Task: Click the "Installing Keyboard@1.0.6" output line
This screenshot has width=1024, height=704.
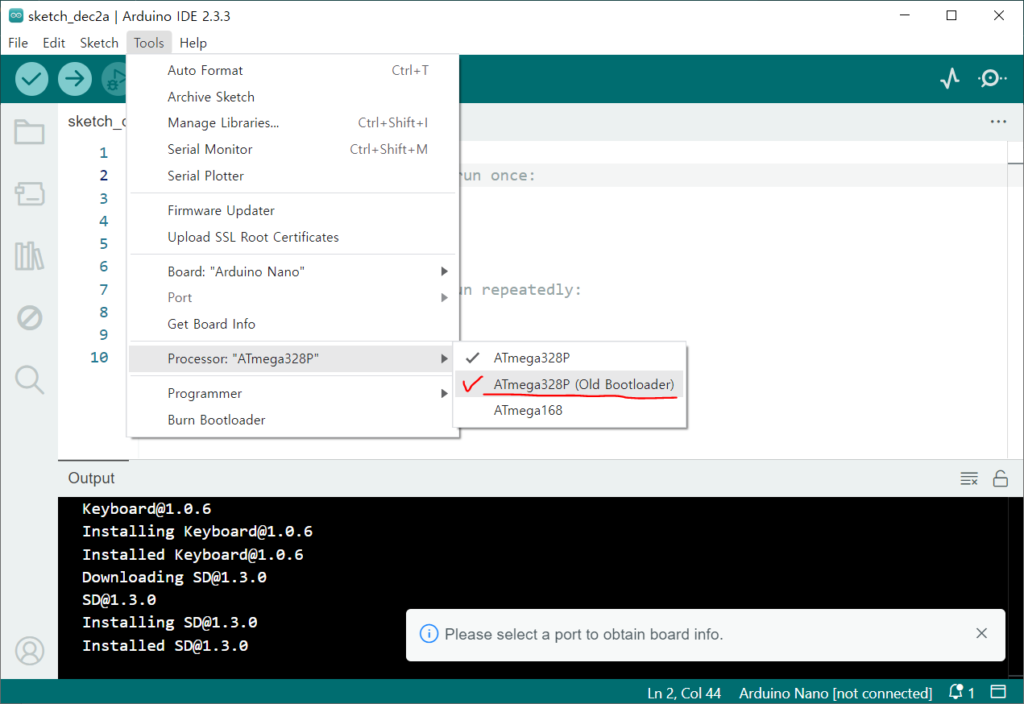Action: pos(197,531)
